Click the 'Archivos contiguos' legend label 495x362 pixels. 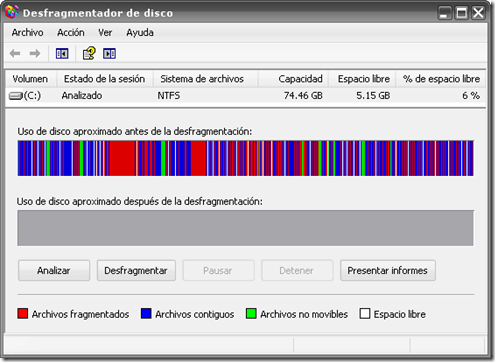click(x=195, y=314)
